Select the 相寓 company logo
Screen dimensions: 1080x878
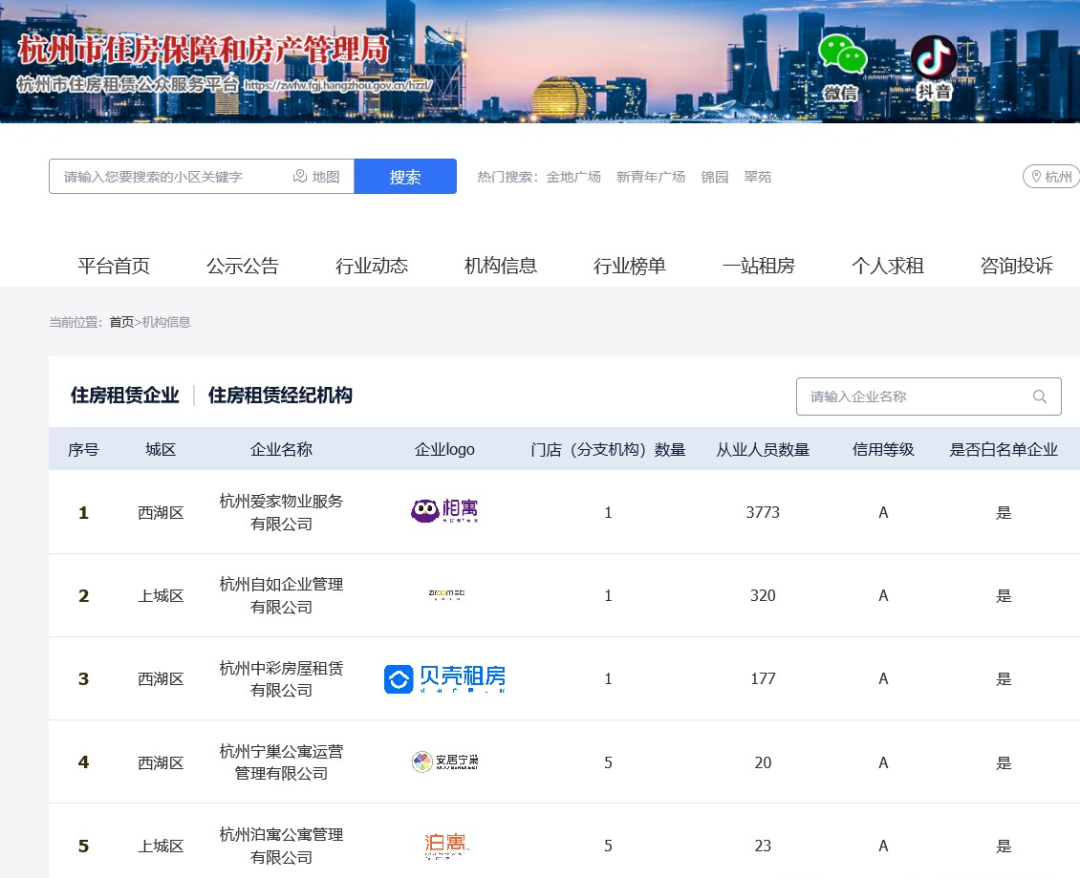444,511
